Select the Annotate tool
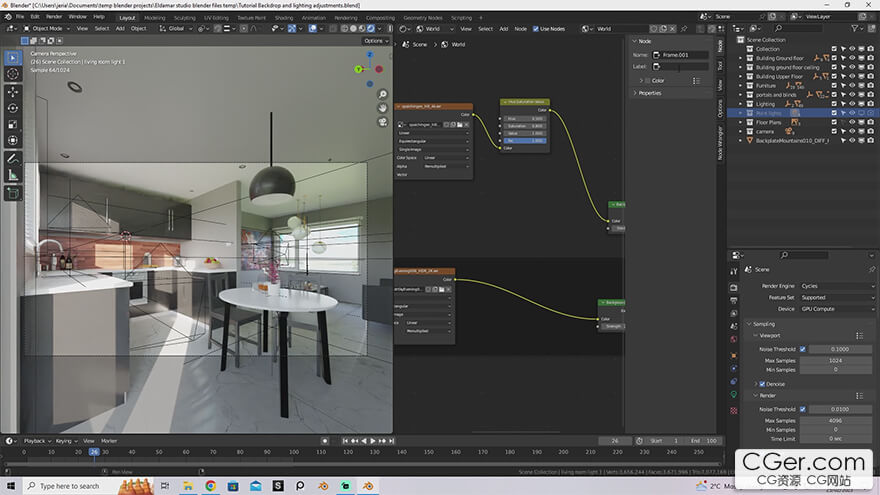 (13, 159)
